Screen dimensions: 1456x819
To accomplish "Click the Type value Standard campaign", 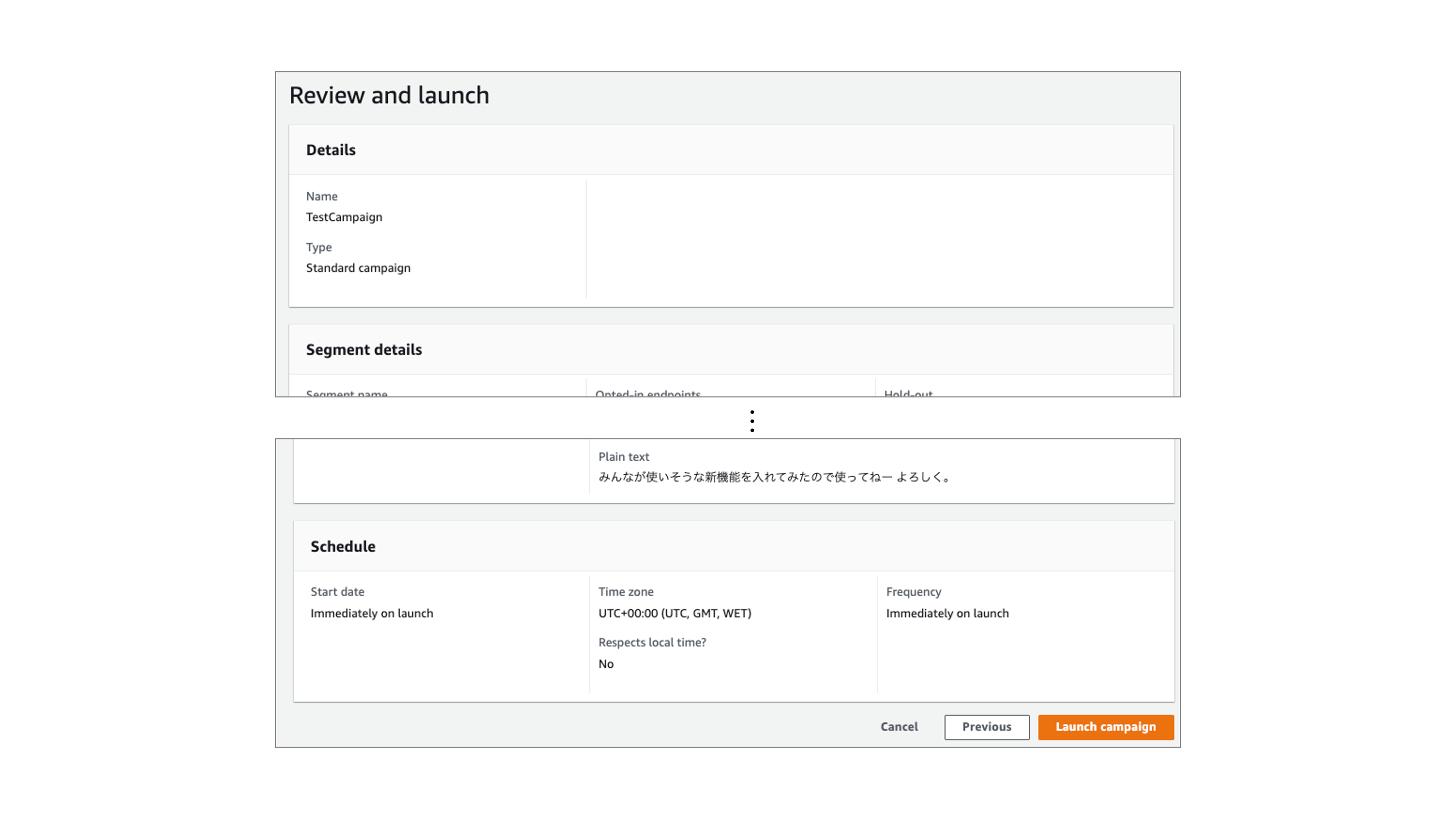I will [x=358, y=267].
